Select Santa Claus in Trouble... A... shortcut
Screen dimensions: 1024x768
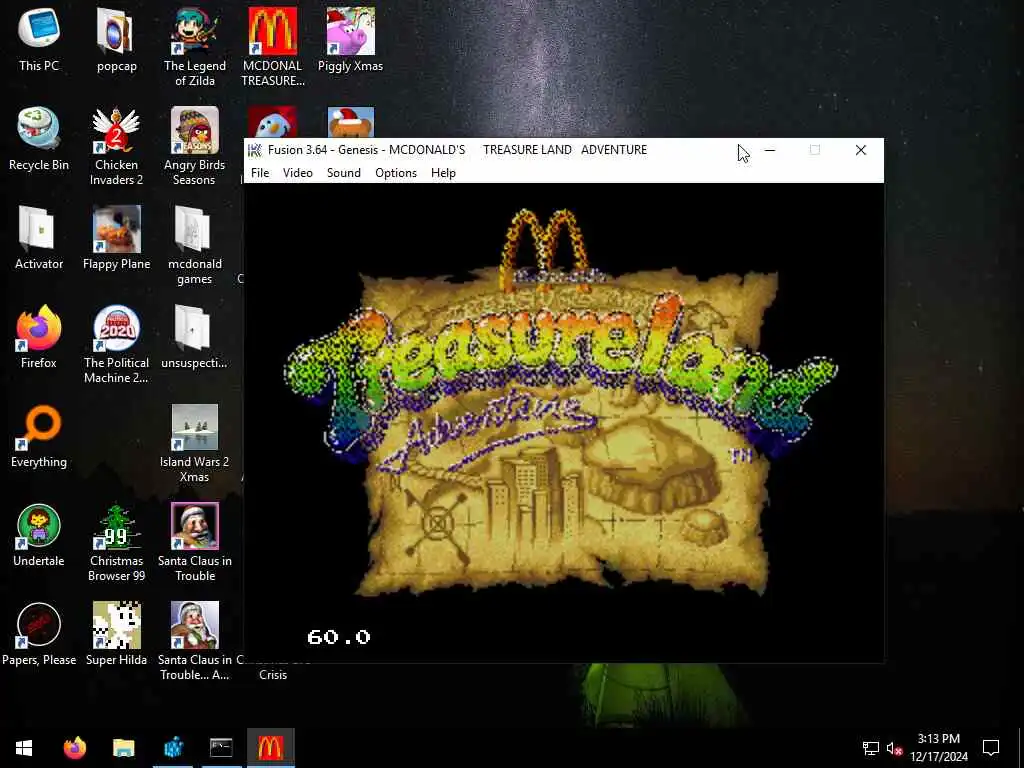tap(195, 643)
